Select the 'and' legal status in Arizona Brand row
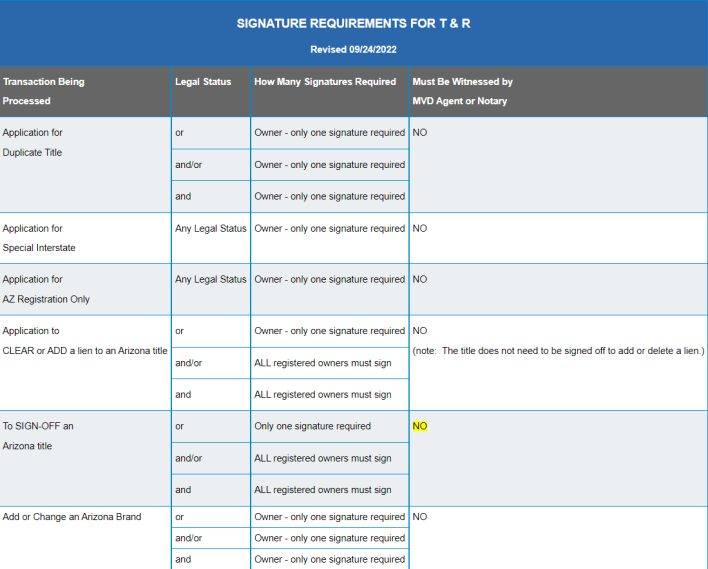 [x=211, y=560]
